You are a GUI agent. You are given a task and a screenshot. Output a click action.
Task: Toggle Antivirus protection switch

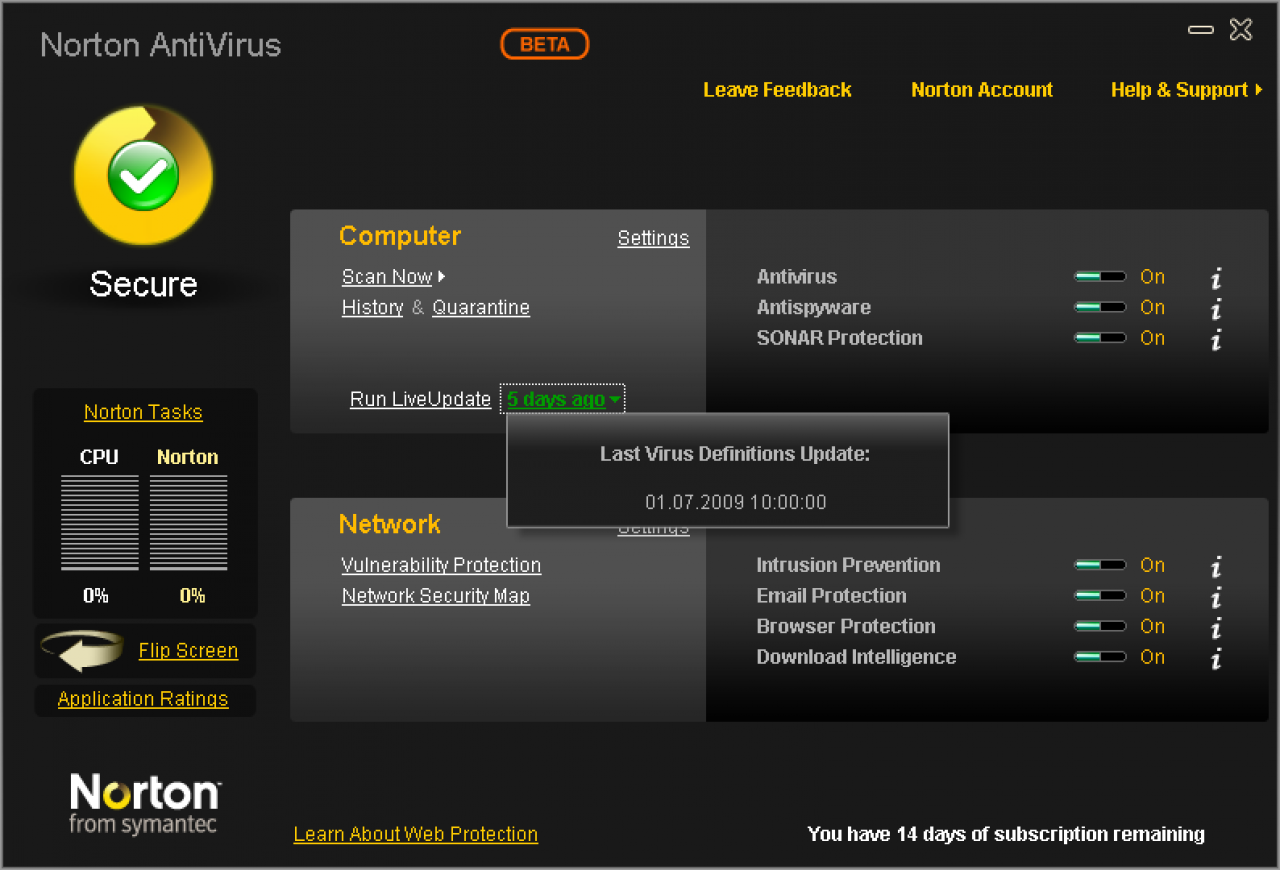click(1100, 277)
